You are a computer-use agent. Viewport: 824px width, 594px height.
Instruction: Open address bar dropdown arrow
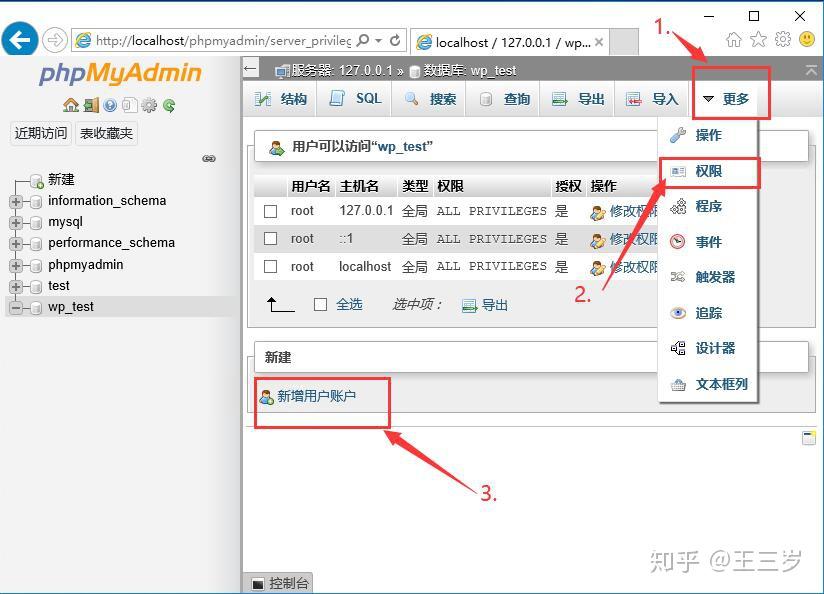point(378,40)
